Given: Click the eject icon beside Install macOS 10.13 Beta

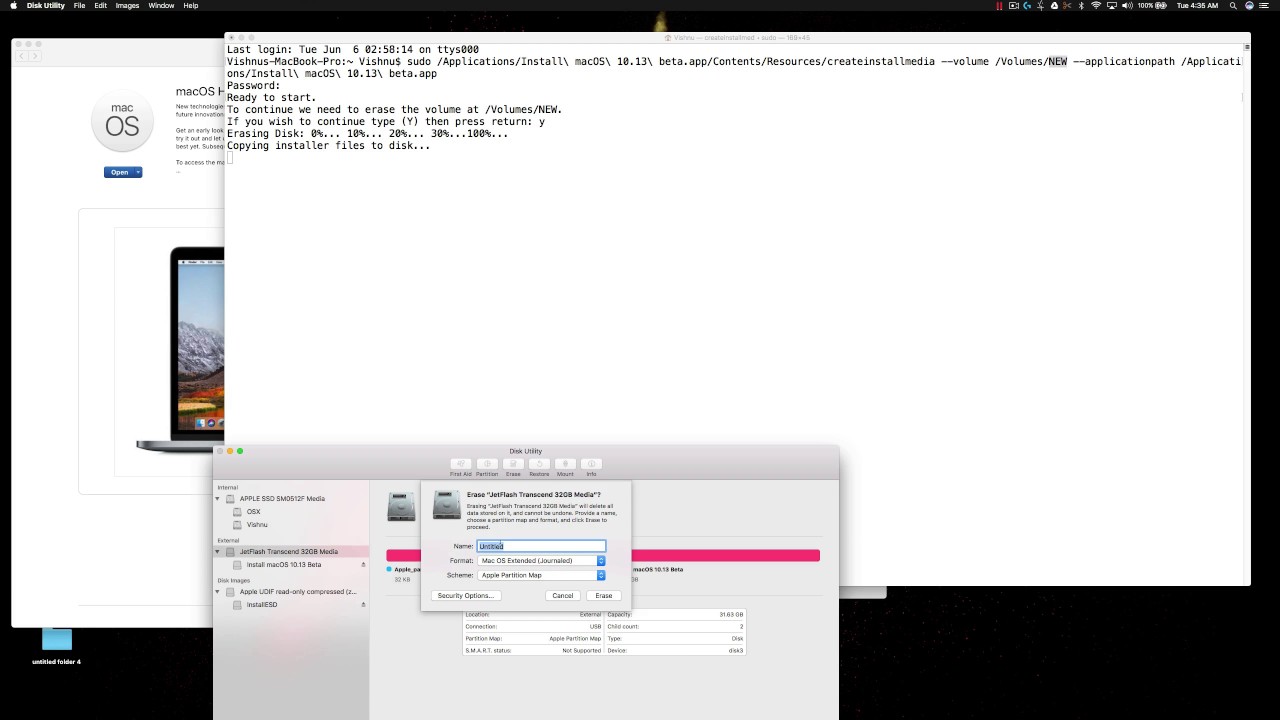Looking at the screenshot, I should (363, 565).
